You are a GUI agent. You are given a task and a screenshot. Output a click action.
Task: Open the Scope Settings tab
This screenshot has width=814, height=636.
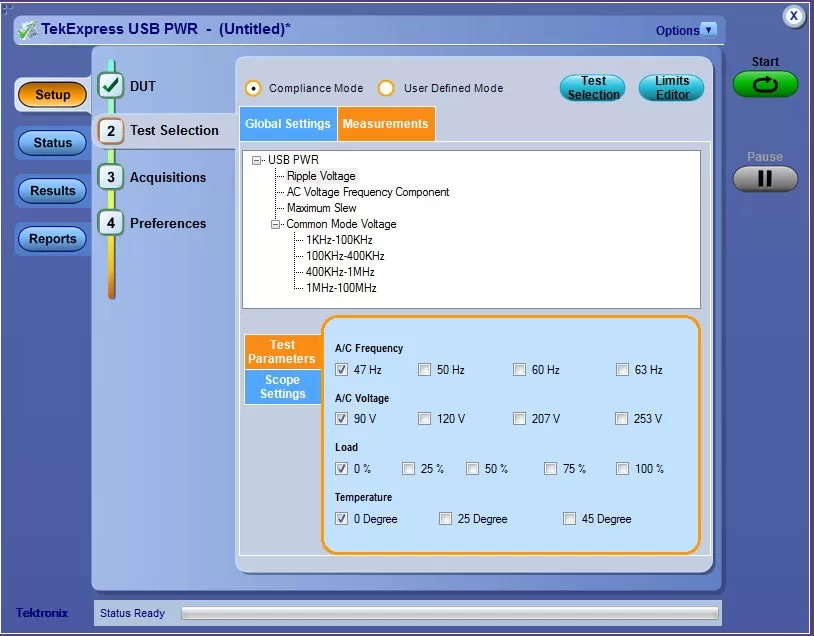coord(283,387)
